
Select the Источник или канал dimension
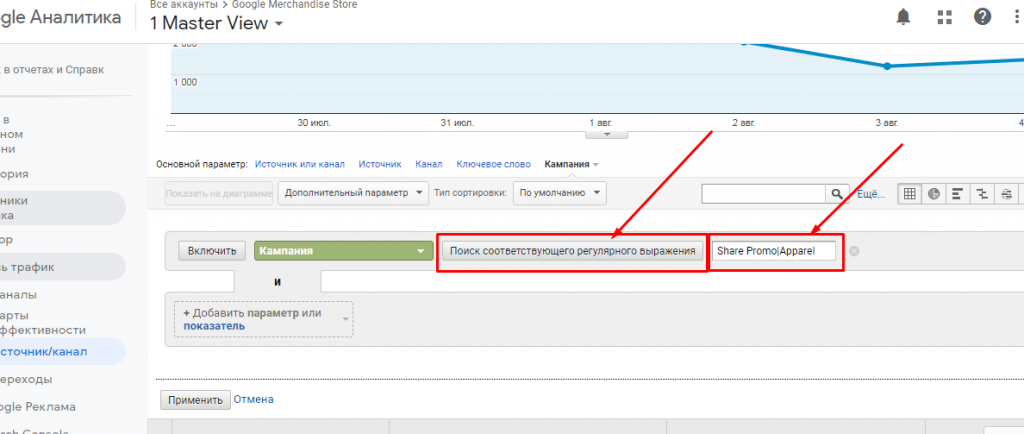(300, 164)
